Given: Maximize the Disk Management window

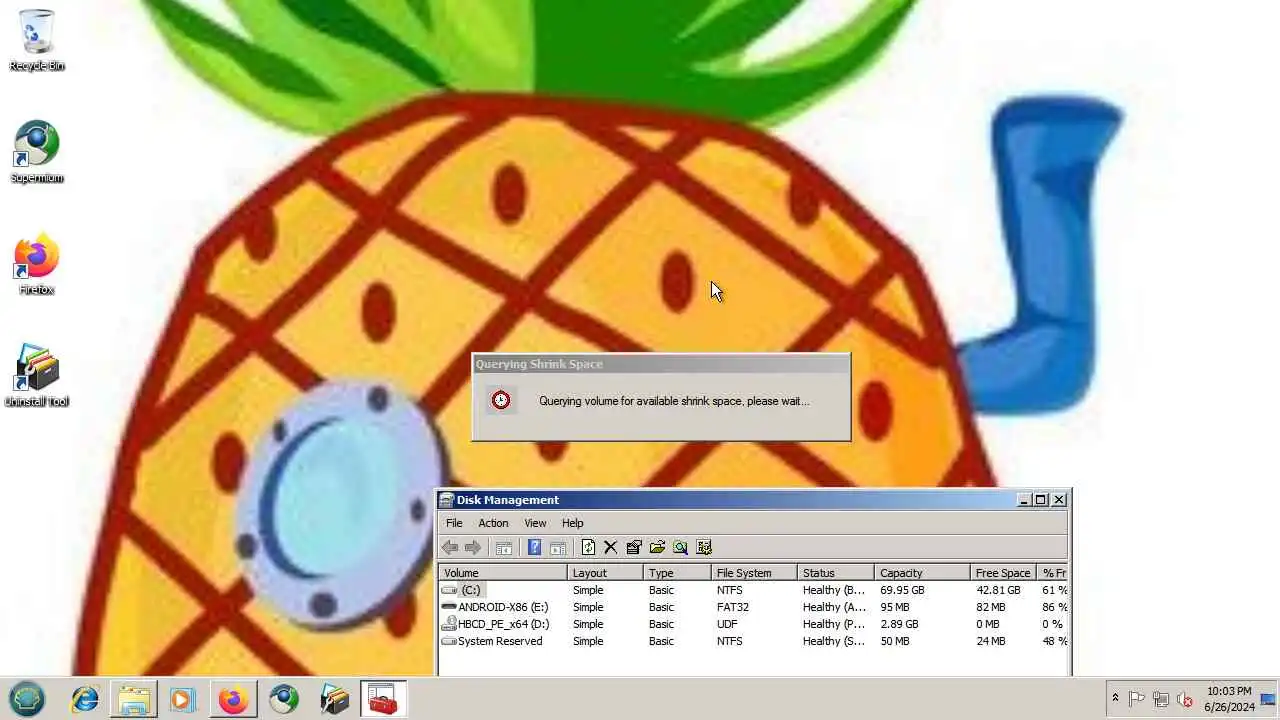Looking at the screenshot, I should [x=1041, y=500].
